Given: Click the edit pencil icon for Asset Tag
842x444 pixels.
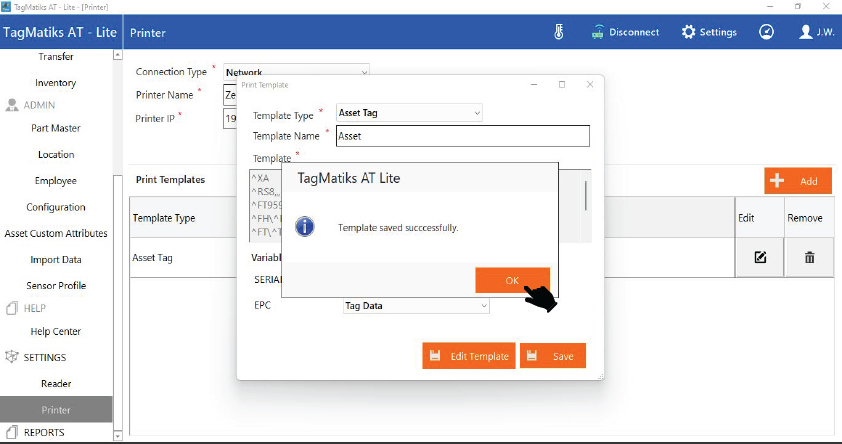Looking at the screenshot, I should click(760, 257).
